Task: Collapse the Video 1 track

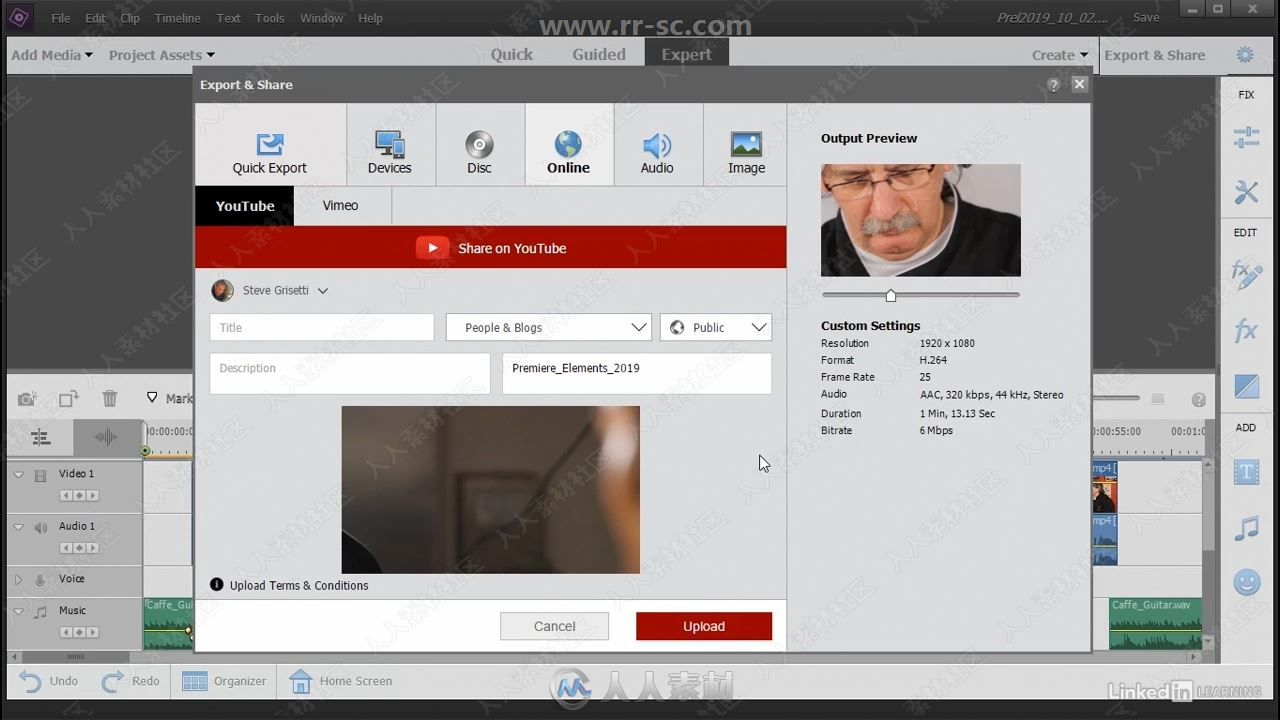Action: tap(18, 475)
